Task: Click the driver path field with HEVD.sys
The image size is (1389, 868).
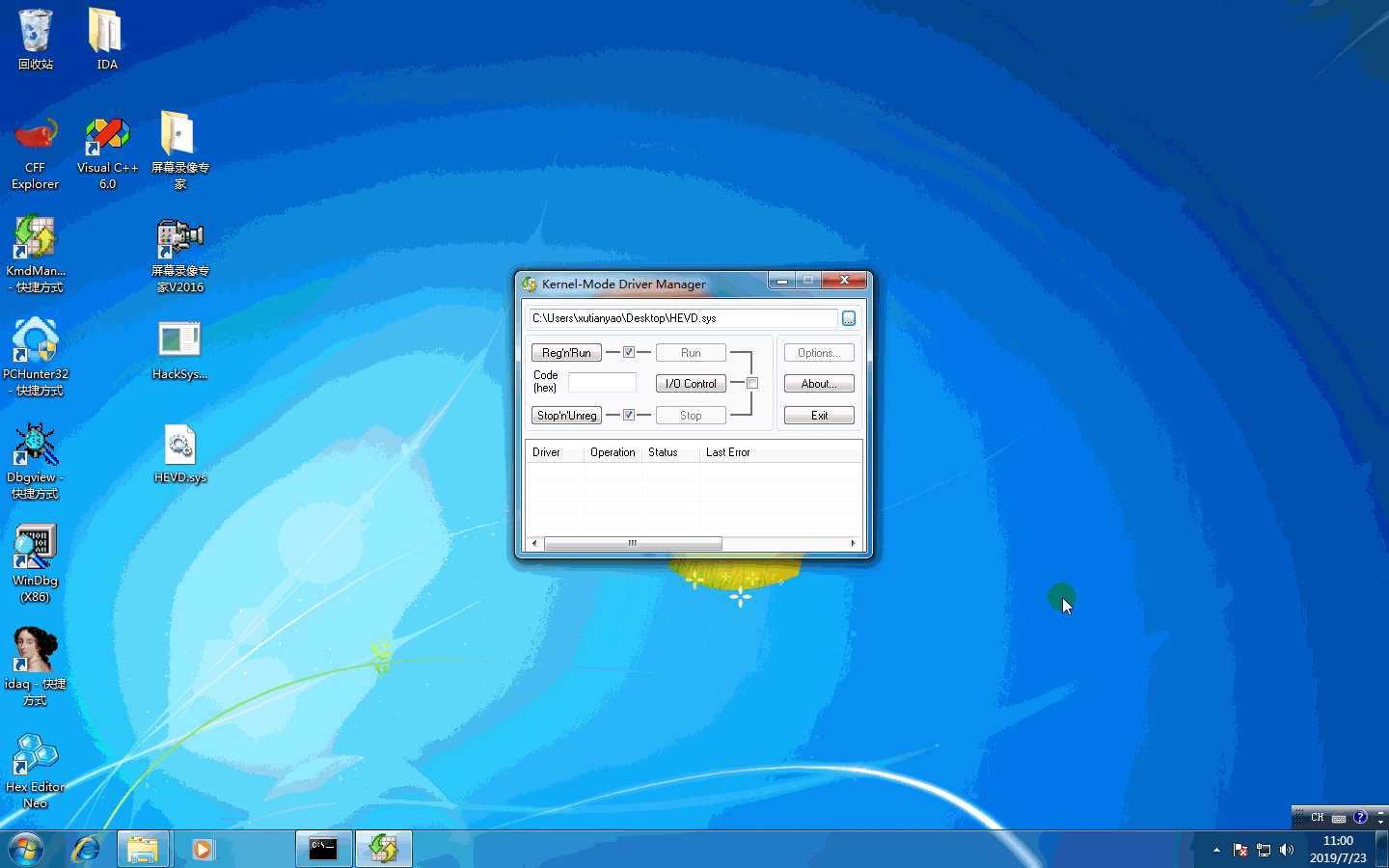Action: [683, 318]
